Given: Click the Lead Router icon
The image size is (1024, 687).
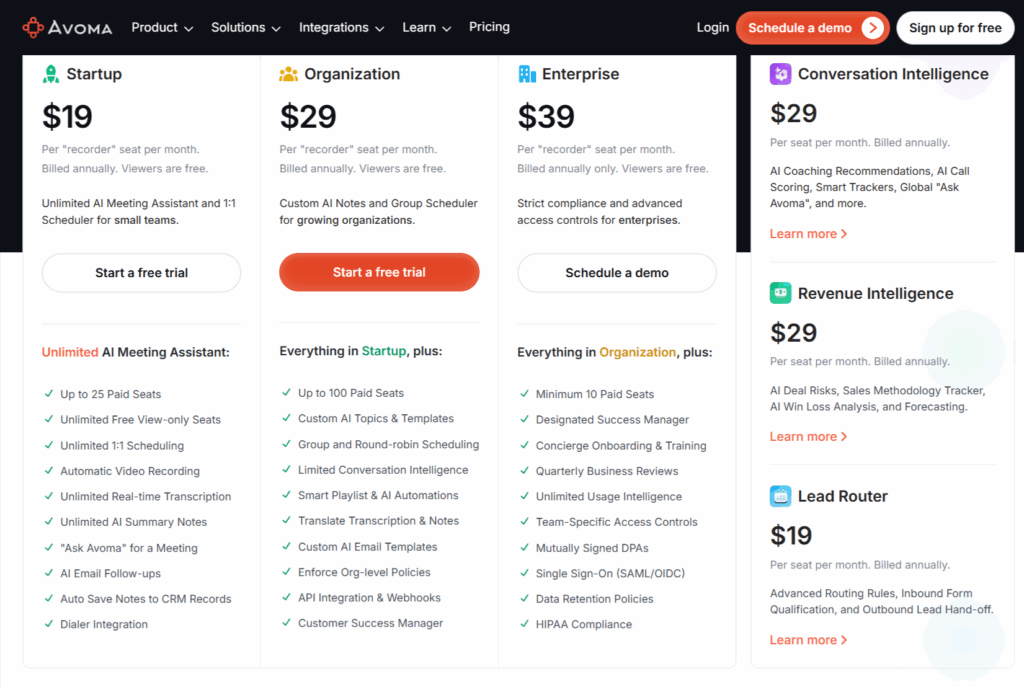Looking at the screenshot, I should coord(781,496).
